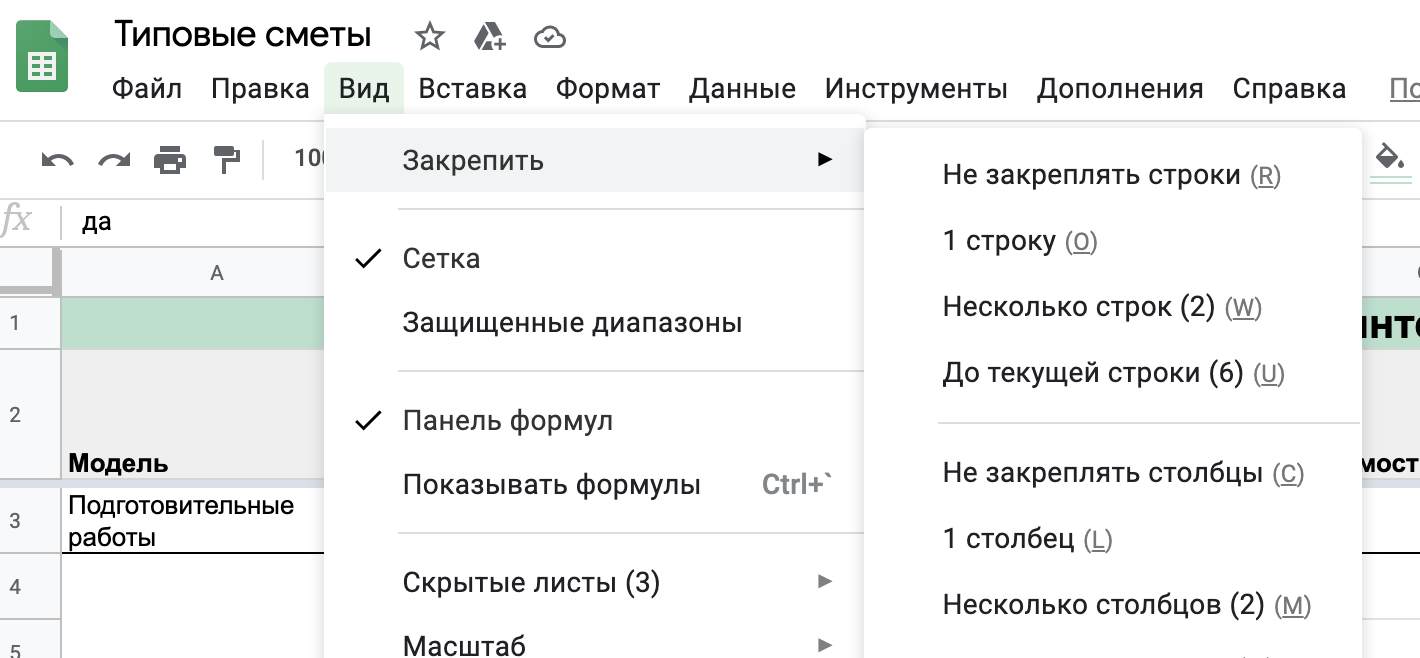Open the Формат menu
The image size is (1420, 658).
click(x=608, y=89)
